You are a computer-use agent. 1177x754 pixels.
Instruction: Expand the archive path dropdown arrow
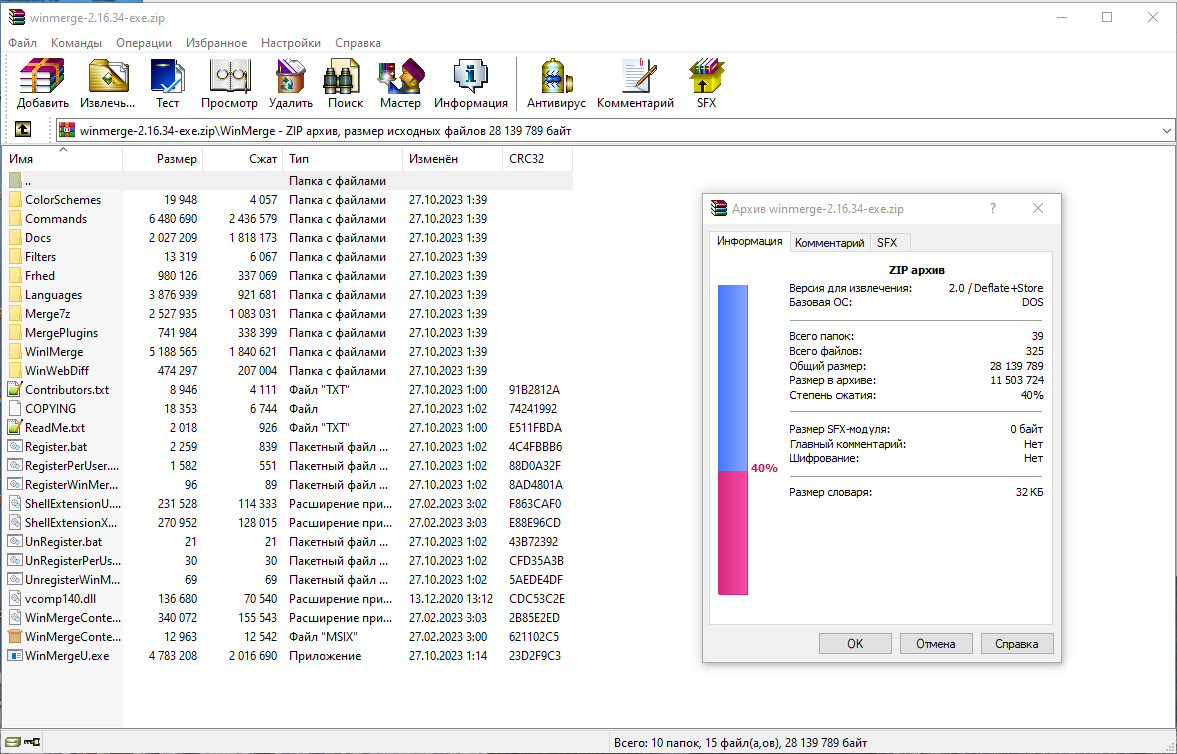pos(1166,131)
